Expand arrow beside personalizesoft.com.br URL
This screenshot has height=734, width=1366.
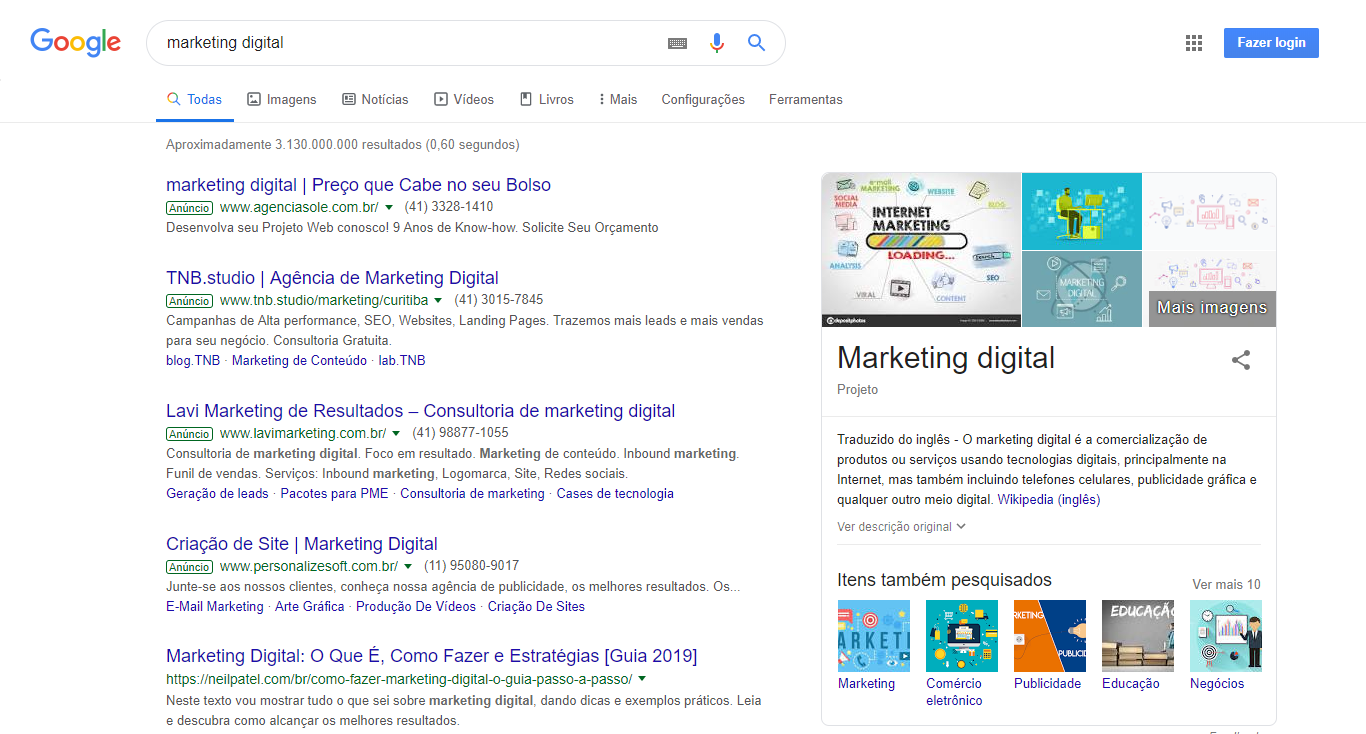click(408, 567)
